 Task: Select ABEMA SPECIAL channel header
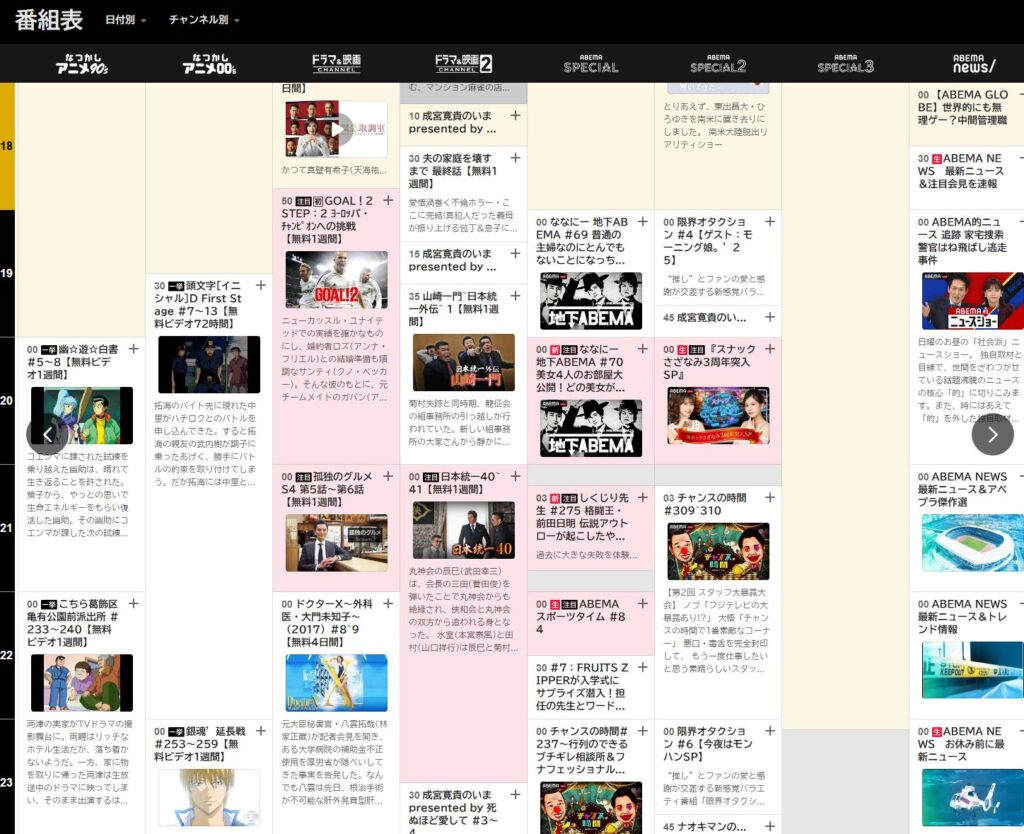point(590,63)
